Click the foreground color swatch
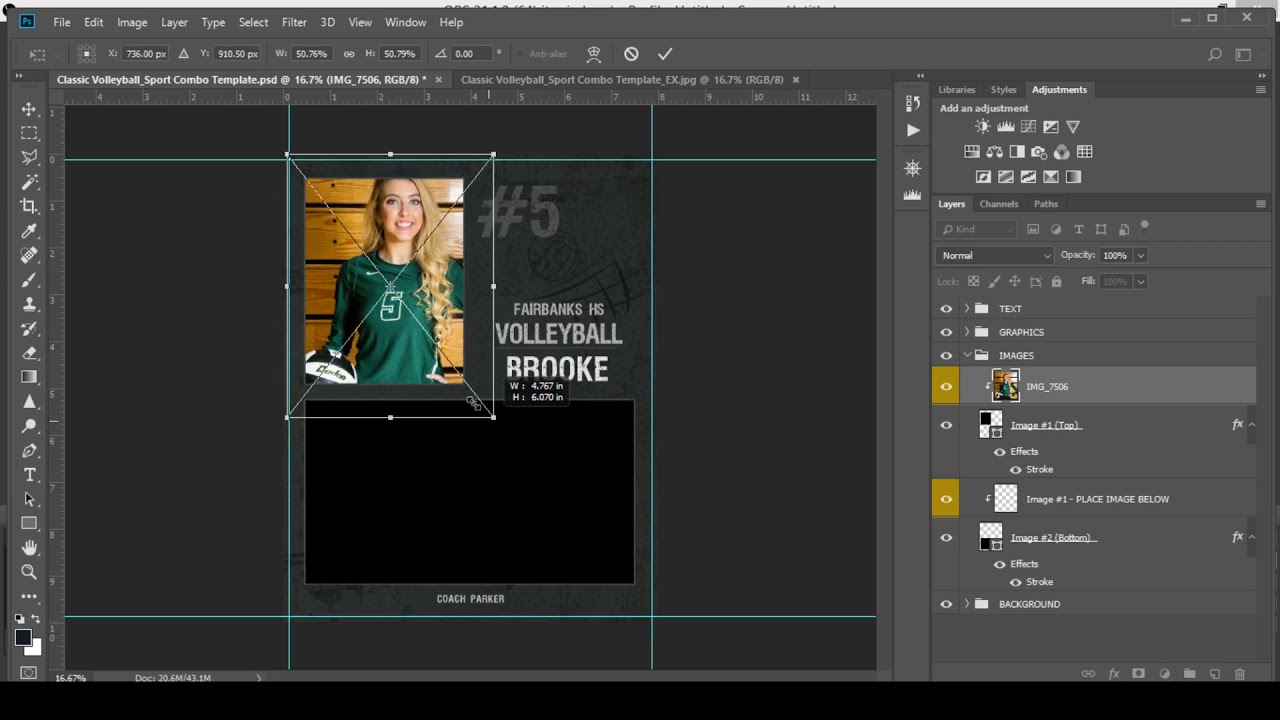 click(23, 639)
